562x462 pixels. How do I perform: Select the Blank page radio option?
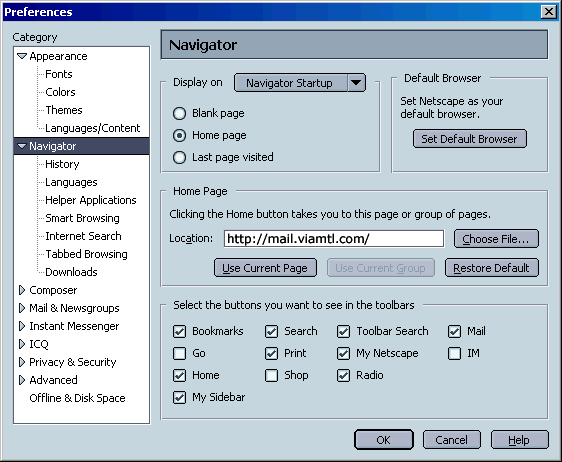179,113
